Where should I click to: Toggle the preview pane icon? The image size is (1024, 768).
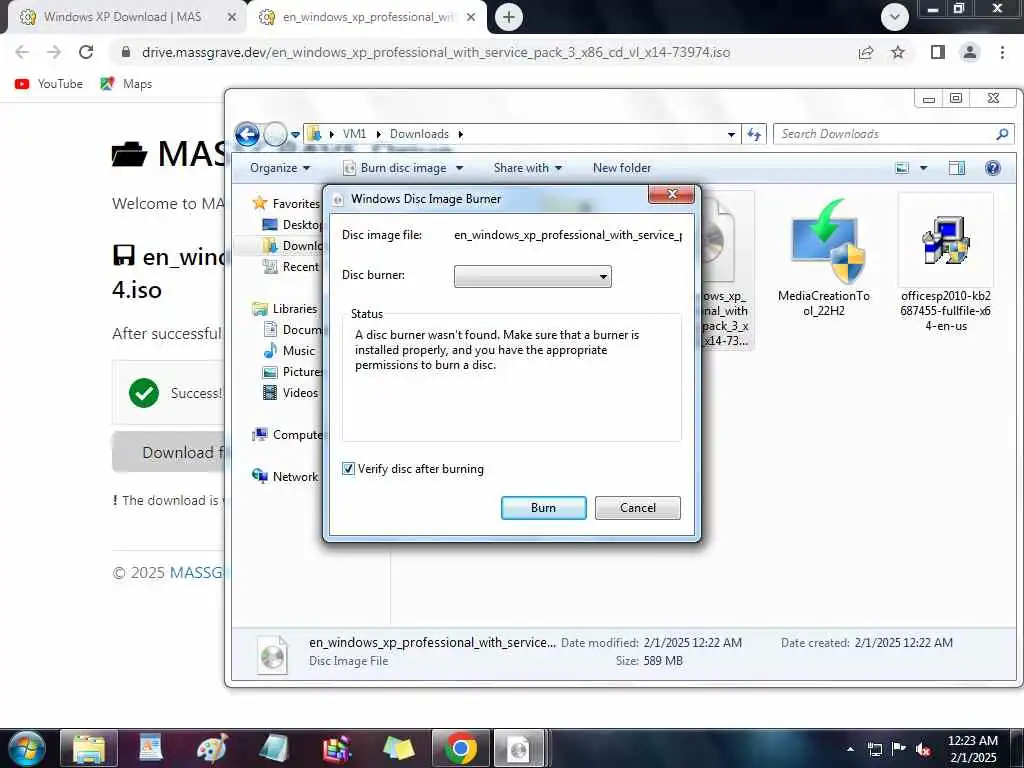[x=957, y=168]
